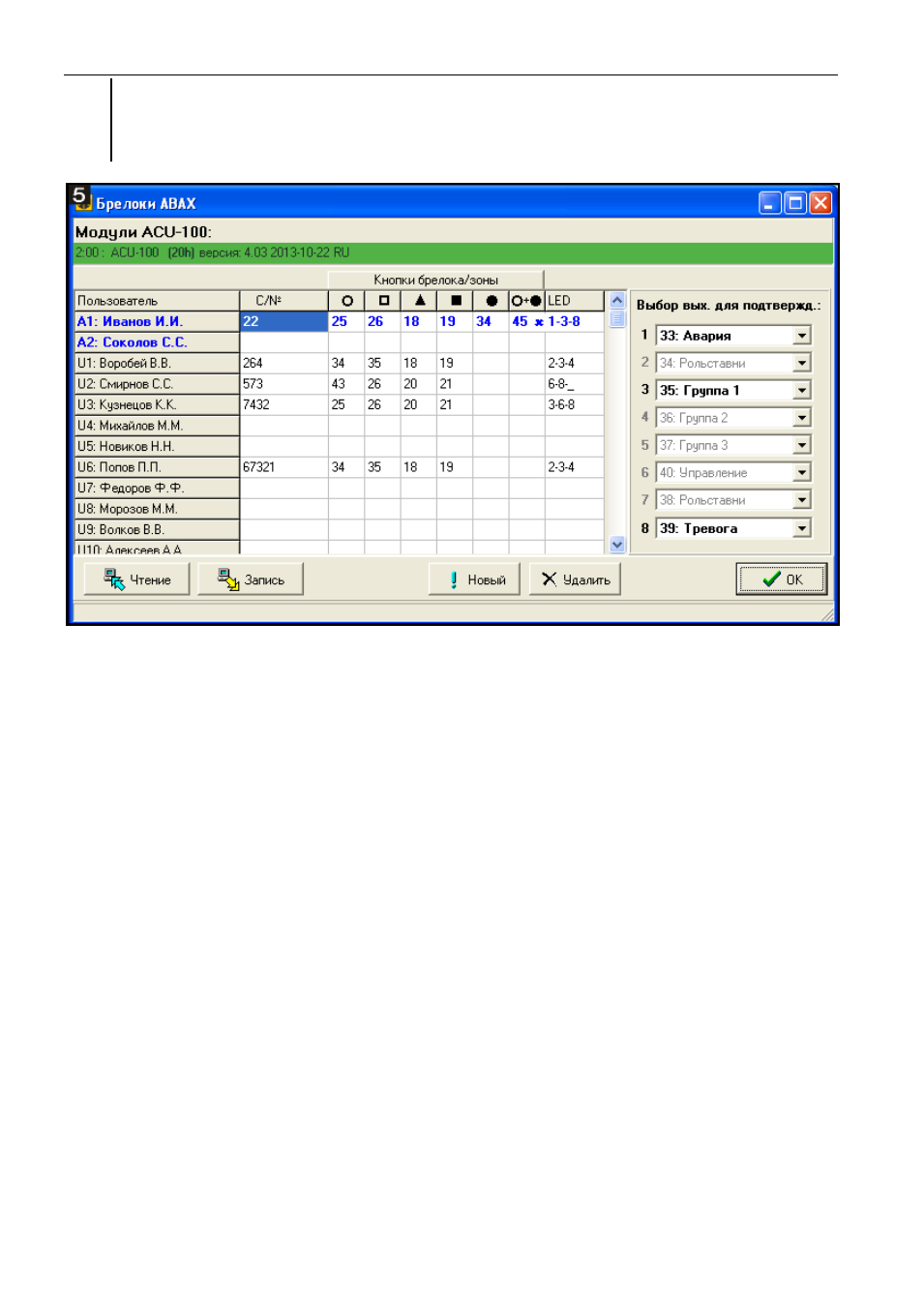Open the output 6 dropdown '40: Управление'
Image resolution: width=924 pixels, height=1306 pixels.
[802, 473]
